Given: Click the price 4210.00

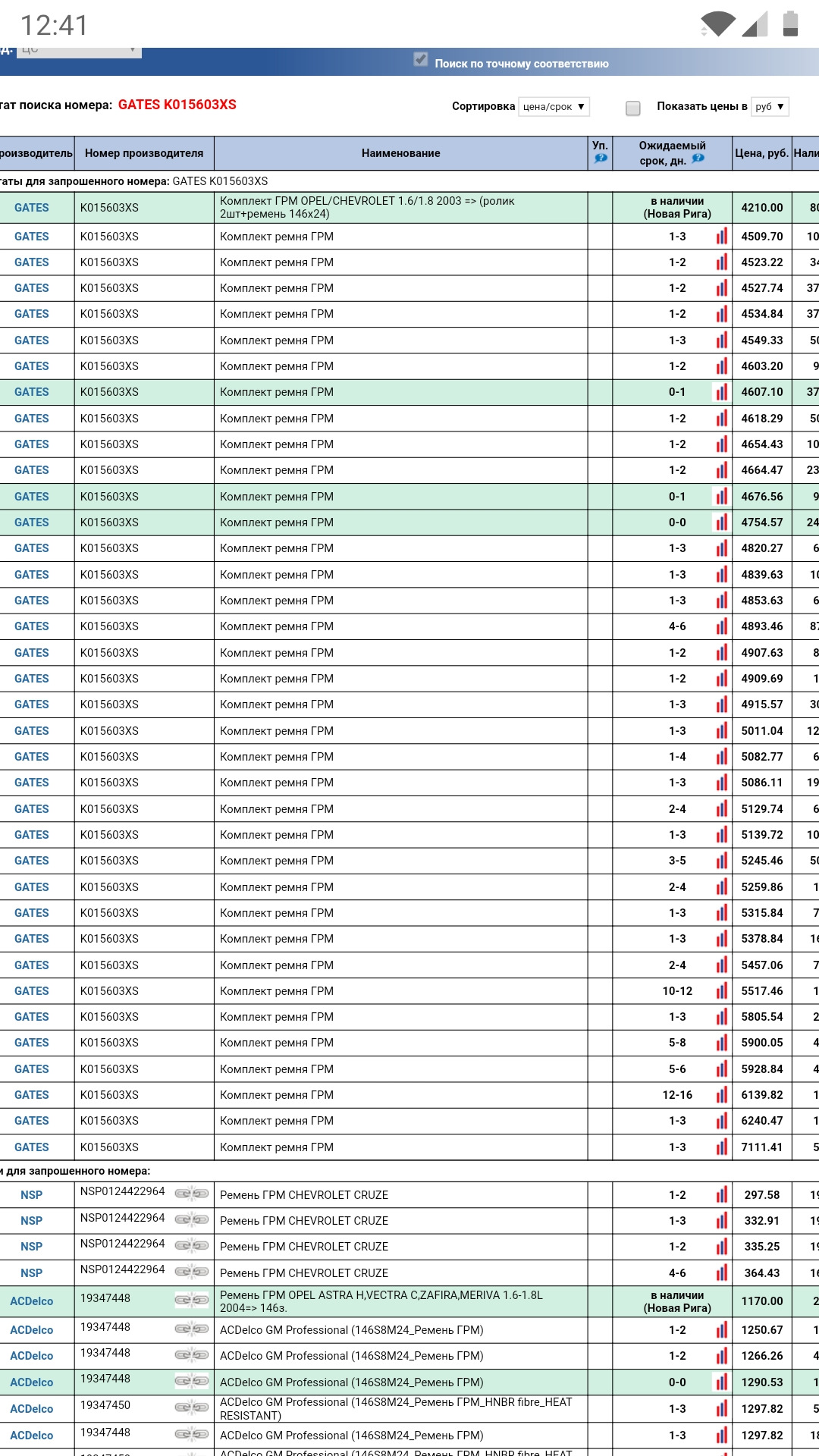Looking at the screenshot, I should pyautogui.click(x=762, y=208).
